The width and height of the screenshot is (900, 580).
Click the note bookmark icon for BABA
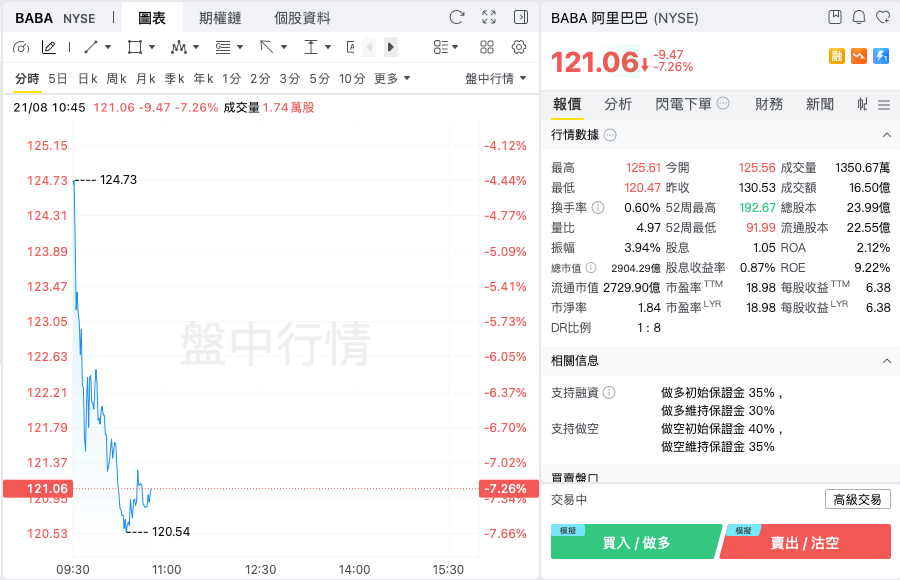pyautogui.click(x=835, y=17)
